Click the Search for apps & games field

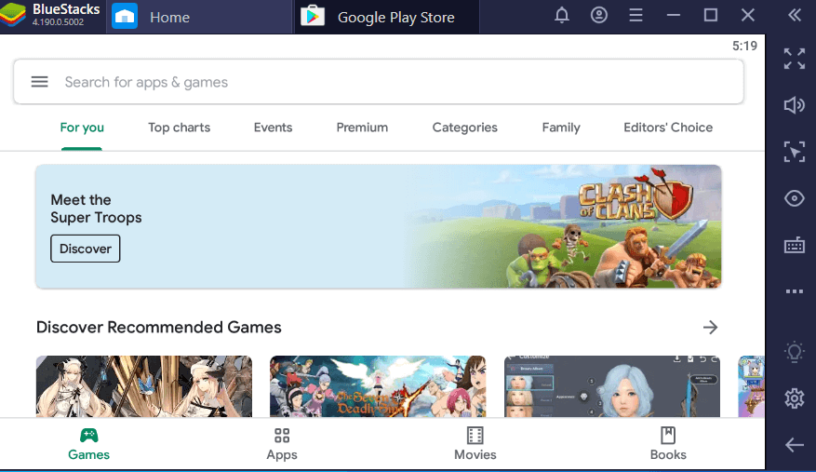(x=378, y=82)
